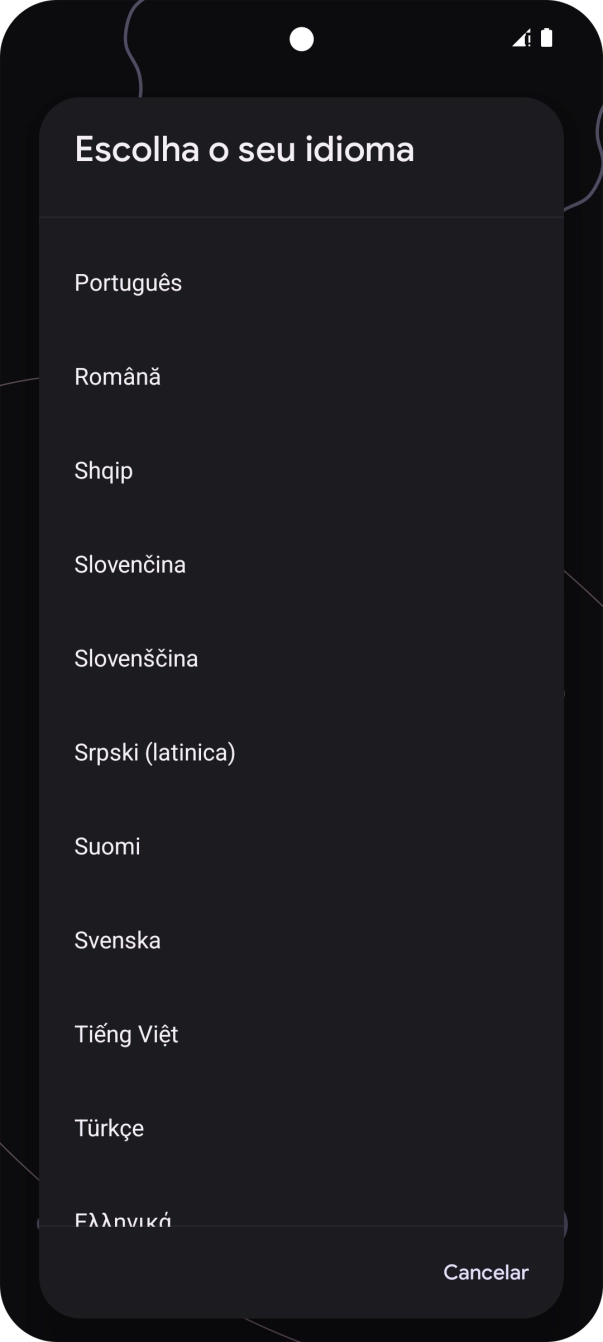Select Srpski (latinica) language entry
The height and width of the screenshot is (1342, 603).
[x=154, y=753]
